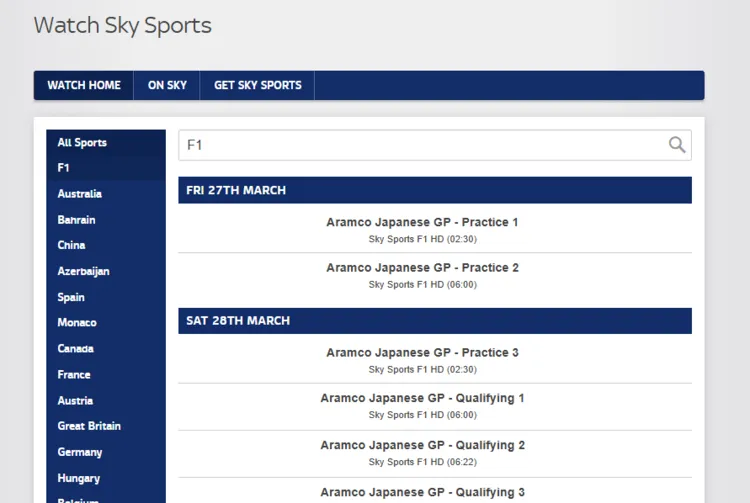
Task: Focus the F1 search input field
Action: [435, 145]
